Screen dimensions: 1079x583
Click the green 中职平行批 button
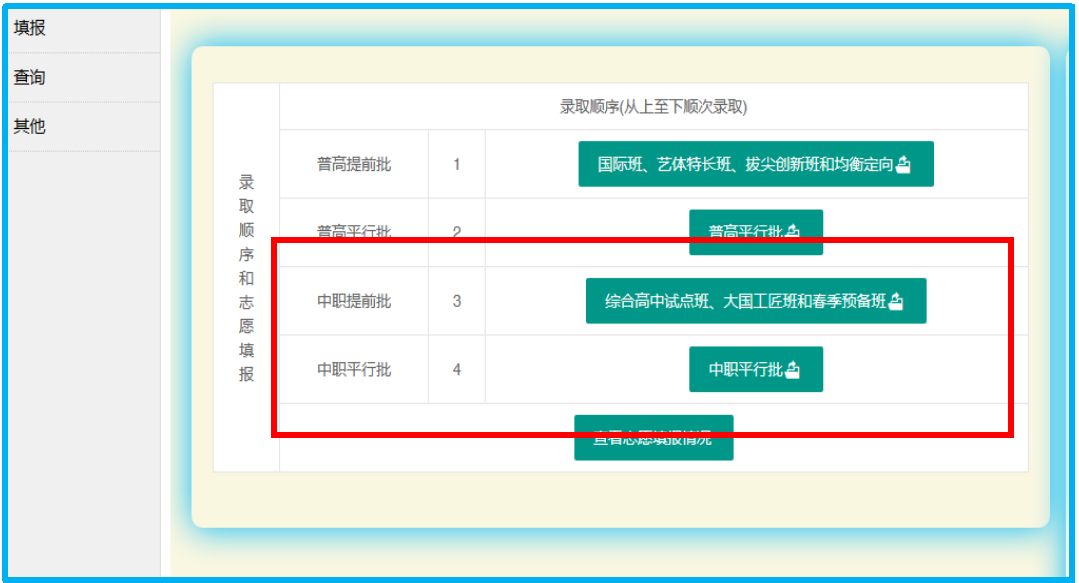coord(745,369)
